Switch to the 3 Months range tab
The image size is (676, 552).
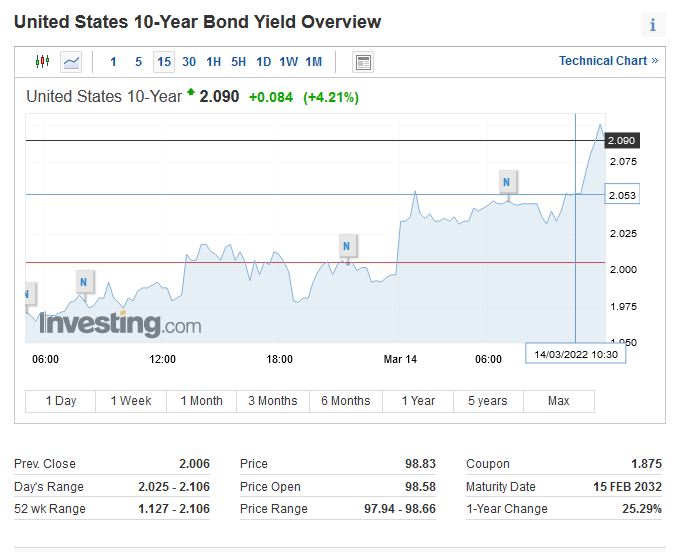click(x=273, y=401)
